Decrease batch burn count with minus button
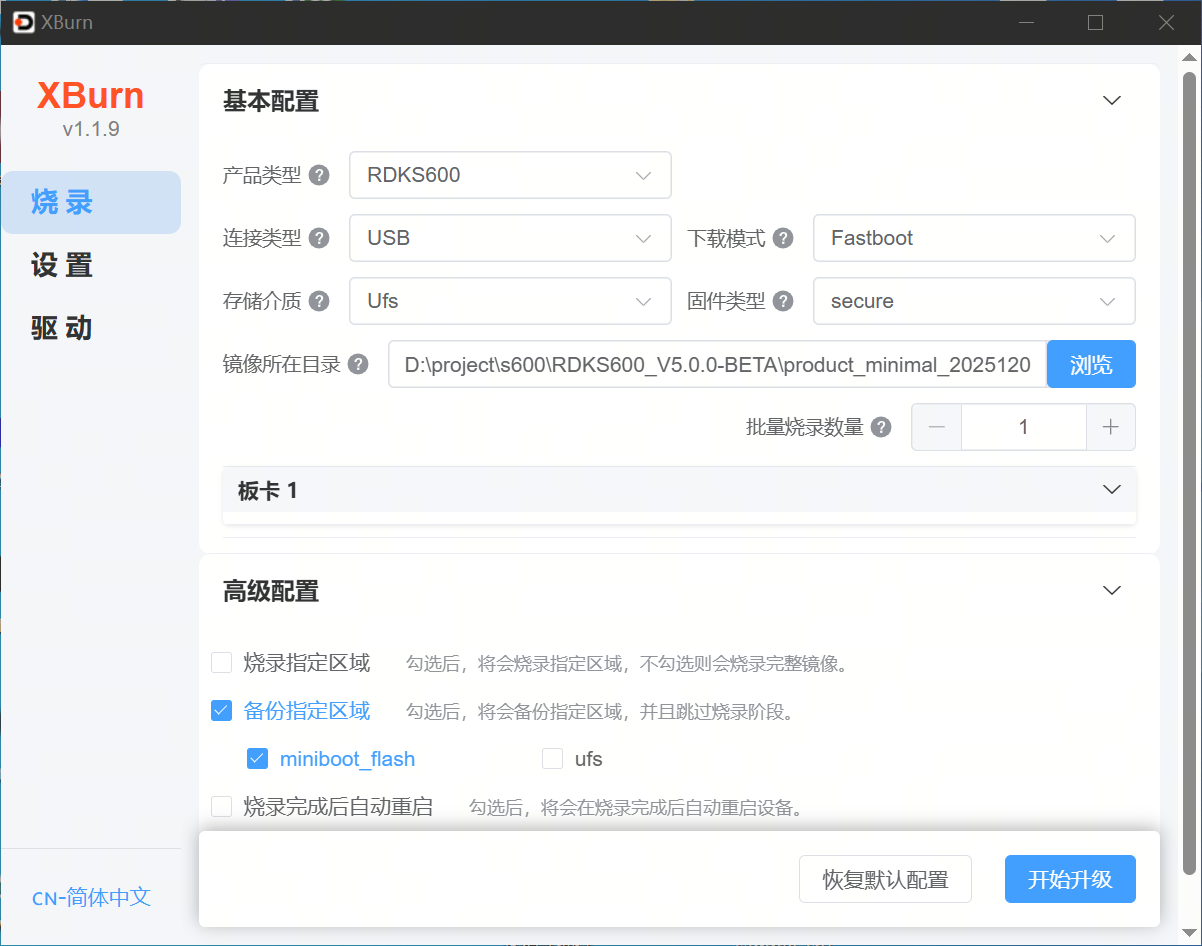The height and width of the screenshot is (946, 1202). [937, 427]
